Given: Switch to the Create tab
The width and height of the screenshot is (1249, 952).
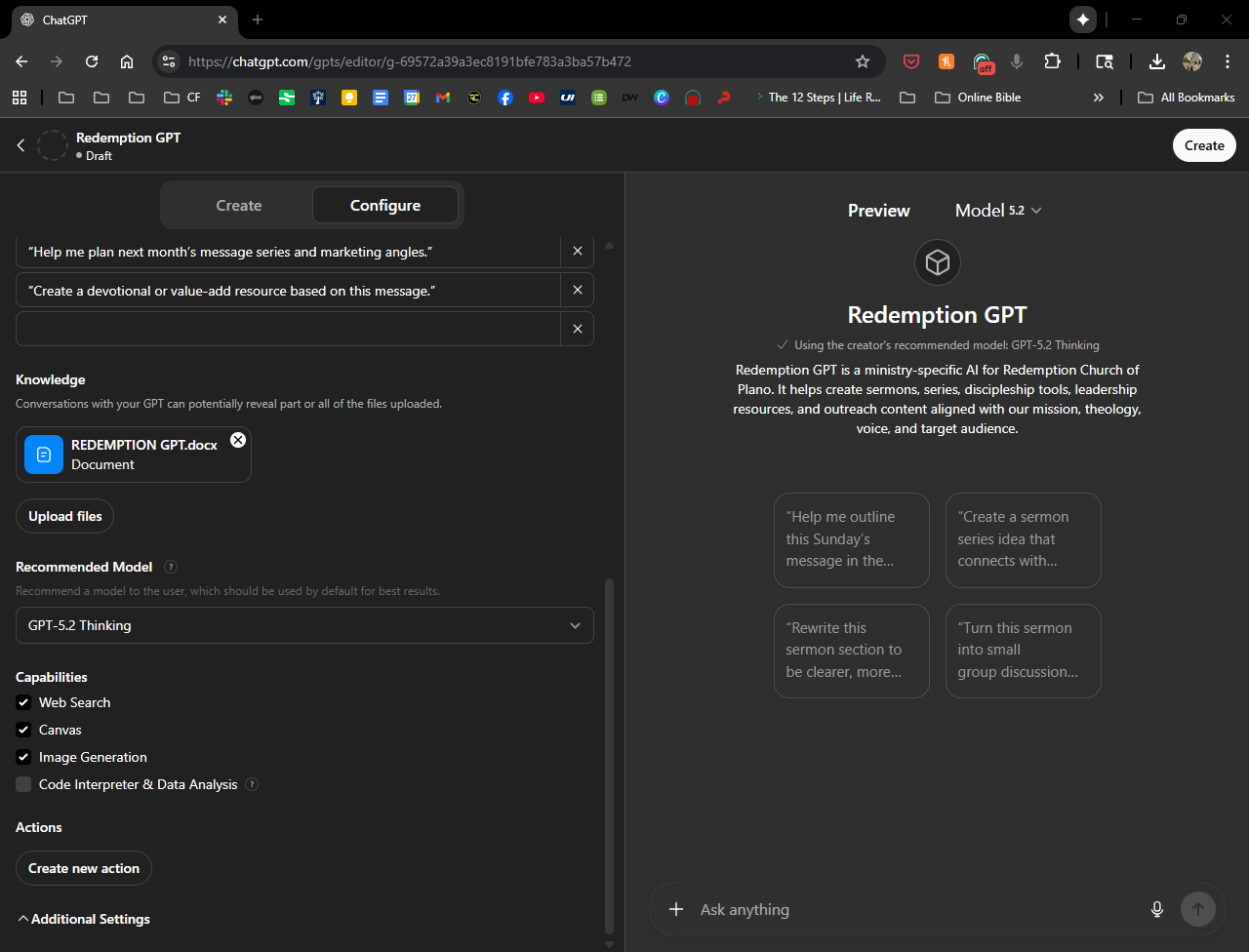Looking at the screenshot, I should click(x=239, y=205).
